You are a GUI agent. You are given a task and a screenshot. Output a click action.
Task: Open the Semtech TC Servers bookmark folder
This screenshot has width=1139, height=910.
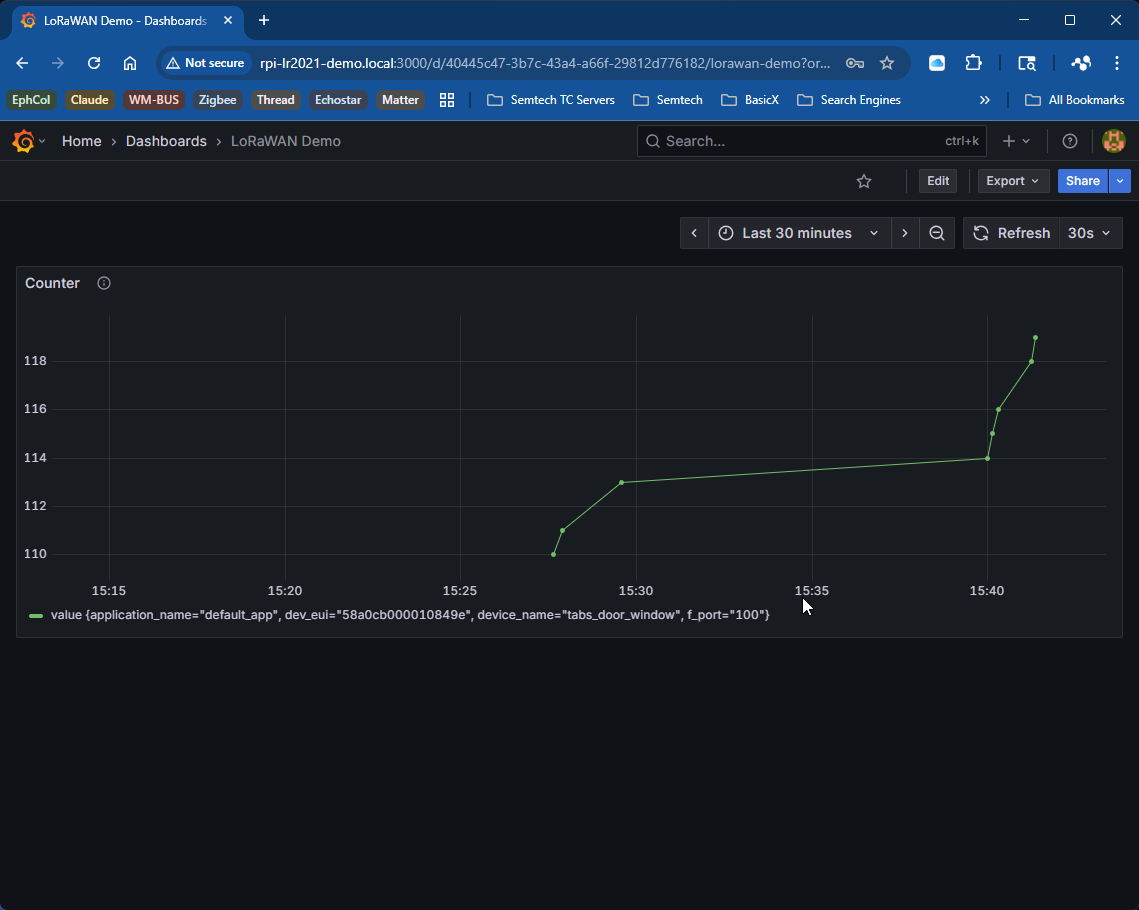coord(551,100)
